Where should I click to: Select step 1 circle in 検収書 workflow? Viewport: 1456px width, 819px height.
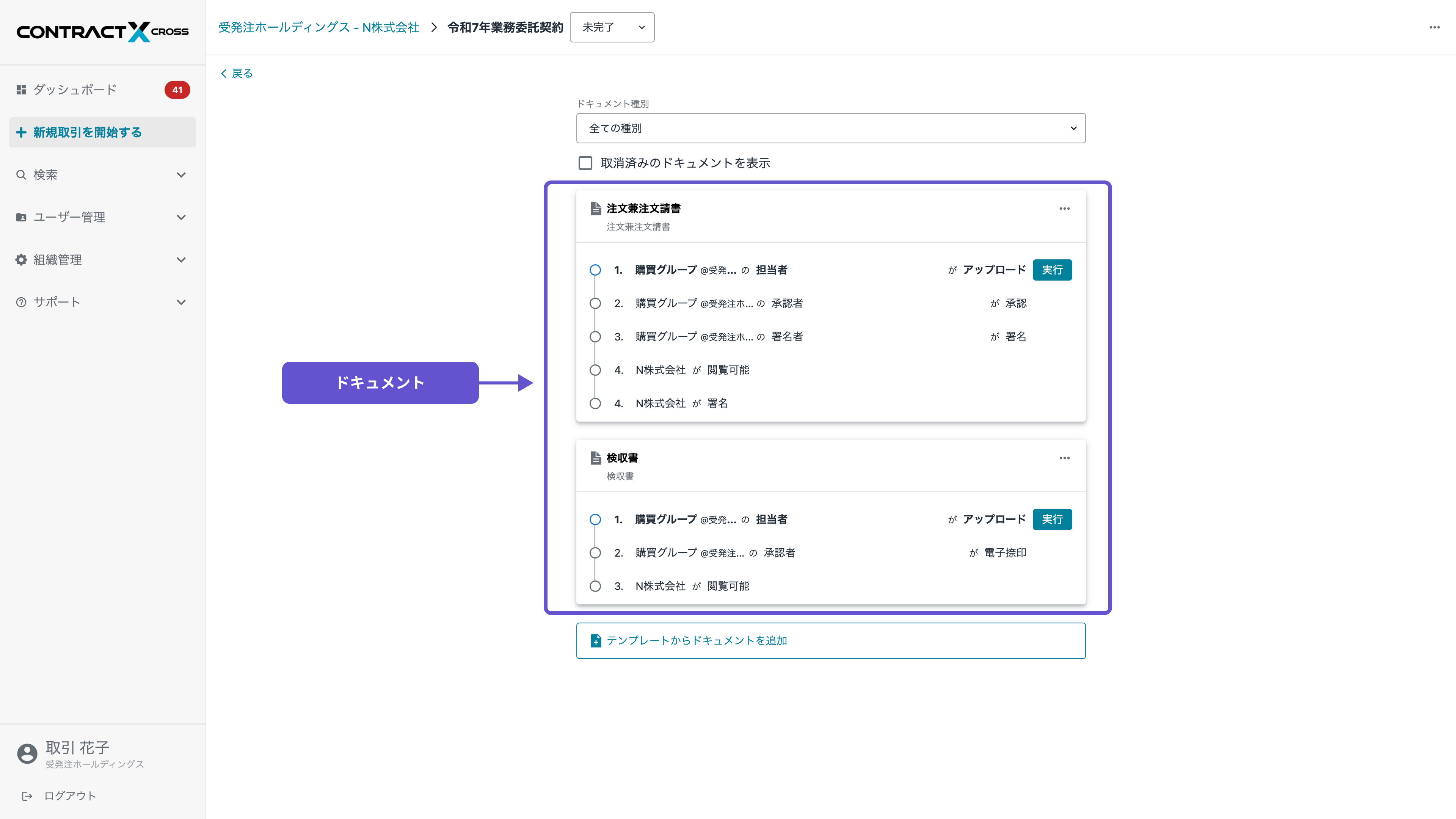pyautogui.click(x=595, y=519)
